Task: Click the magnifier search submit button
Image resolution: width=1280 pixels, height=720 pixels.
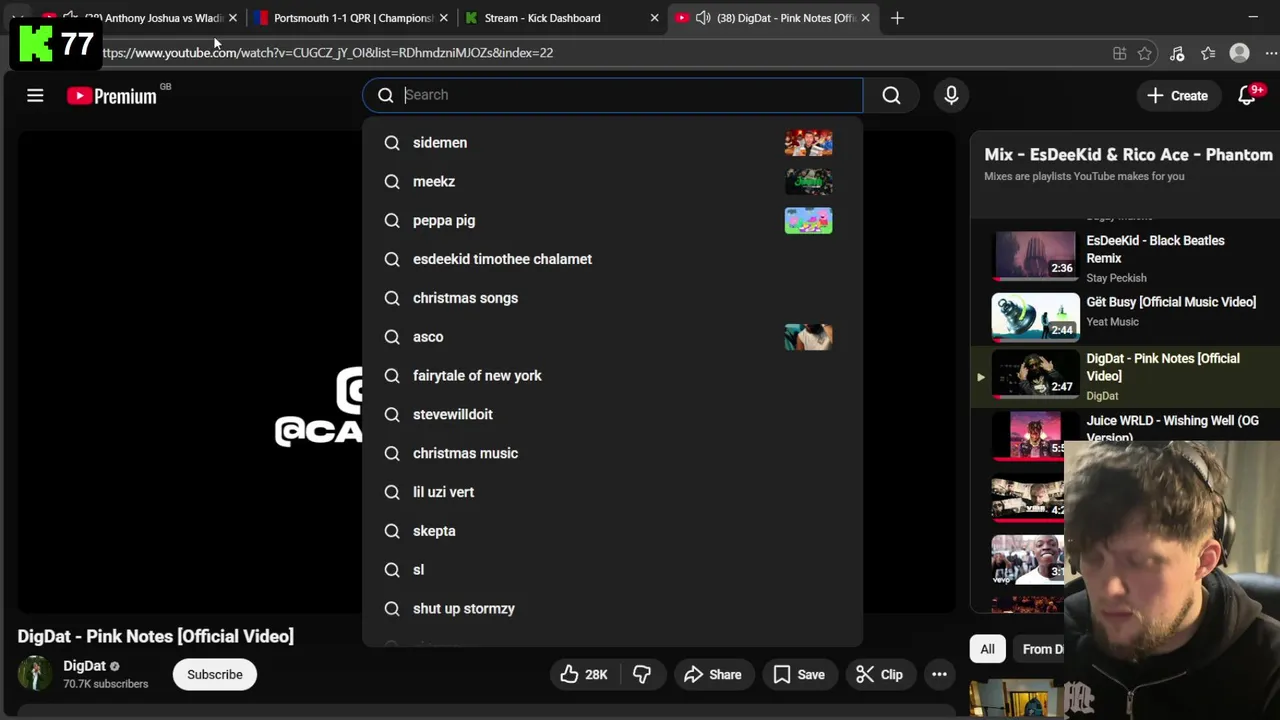Action: coord(891,95)
